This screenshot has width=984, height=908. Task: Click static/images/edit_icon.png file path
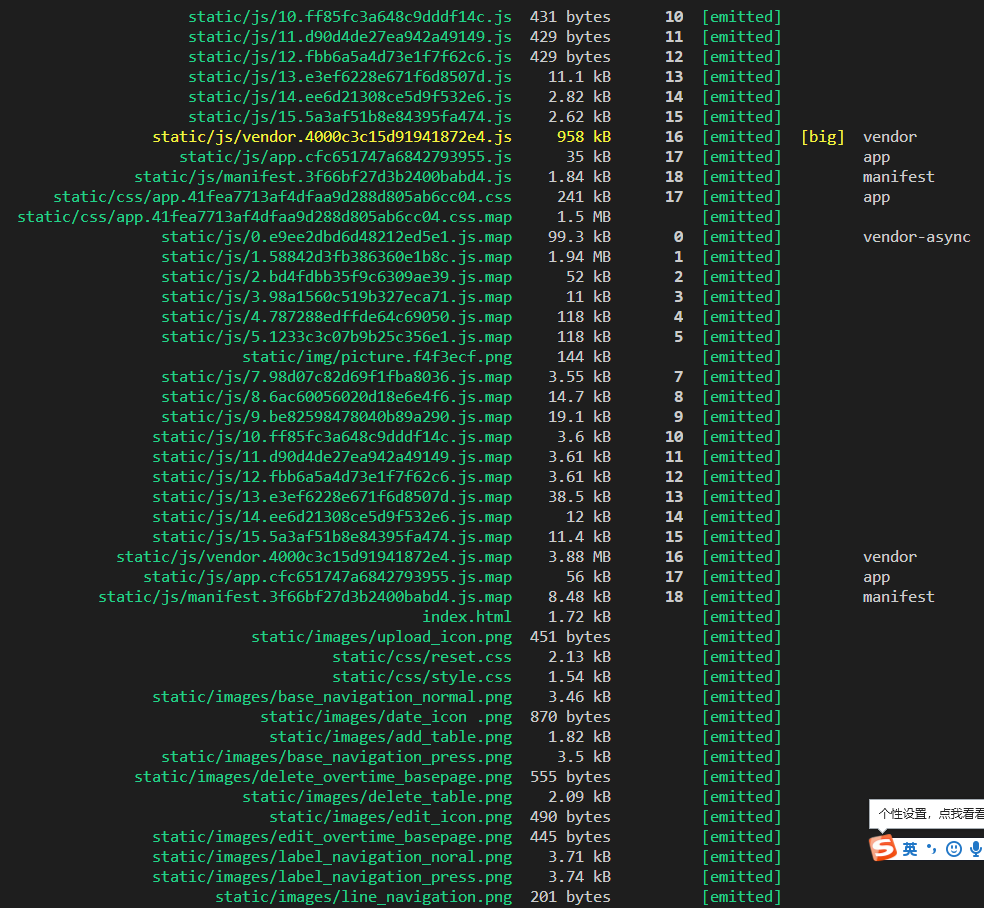tap(390, 817)
